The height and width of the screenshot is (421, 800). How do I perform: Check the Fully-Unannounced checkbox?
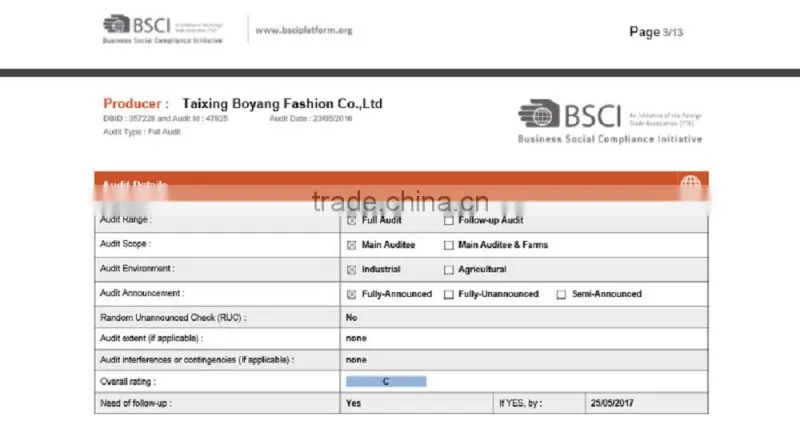448,294
